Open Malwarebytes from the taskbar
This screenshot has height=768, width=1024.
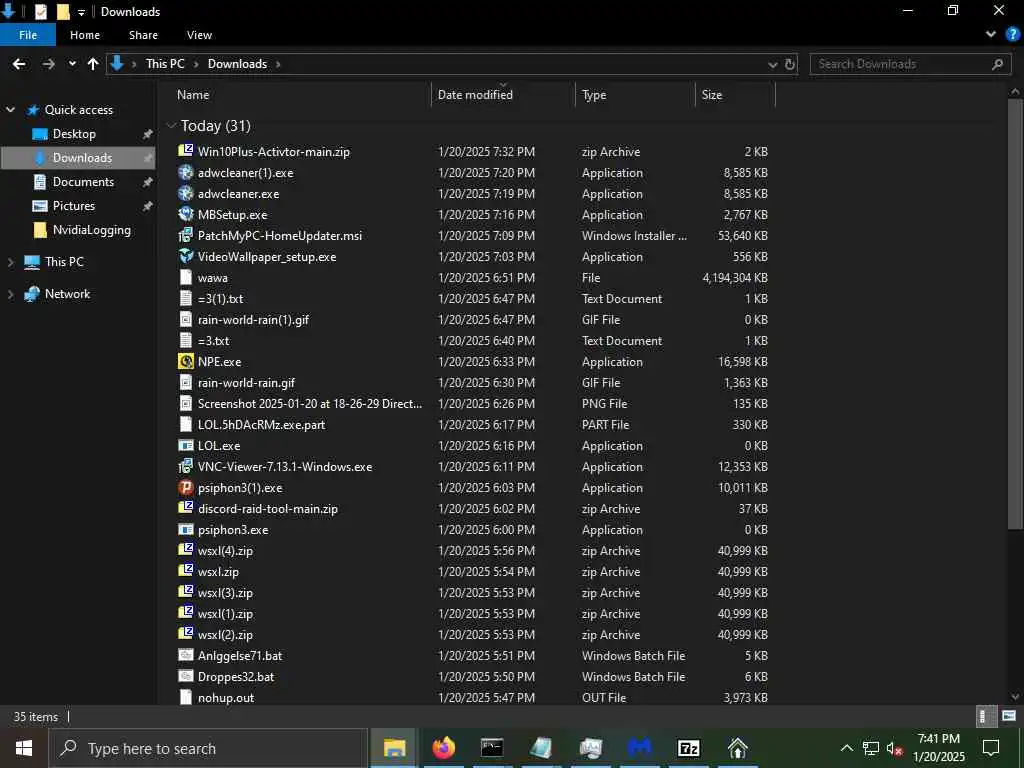(x=639, y=748)
